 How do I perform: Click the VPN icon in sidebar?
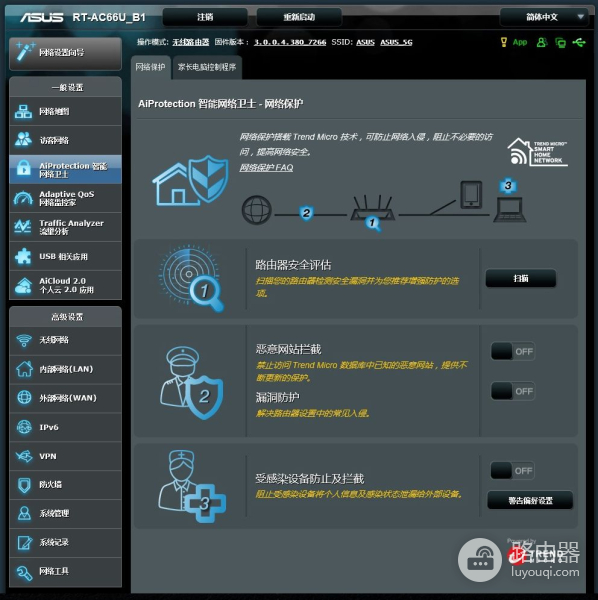click(x=24, y=456)
